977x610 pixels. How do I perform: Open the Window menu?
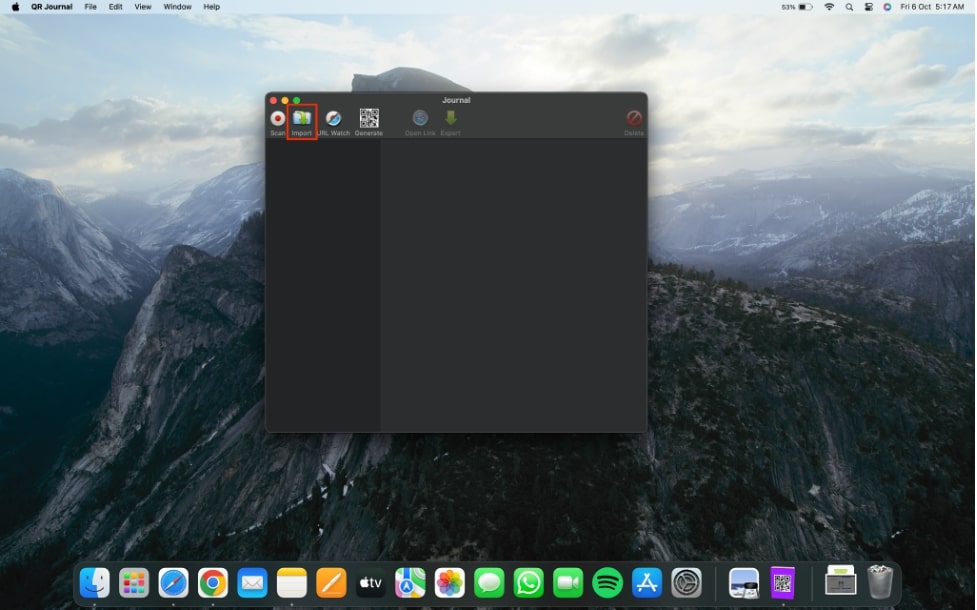pyautogui.click(x=177, y=7)
